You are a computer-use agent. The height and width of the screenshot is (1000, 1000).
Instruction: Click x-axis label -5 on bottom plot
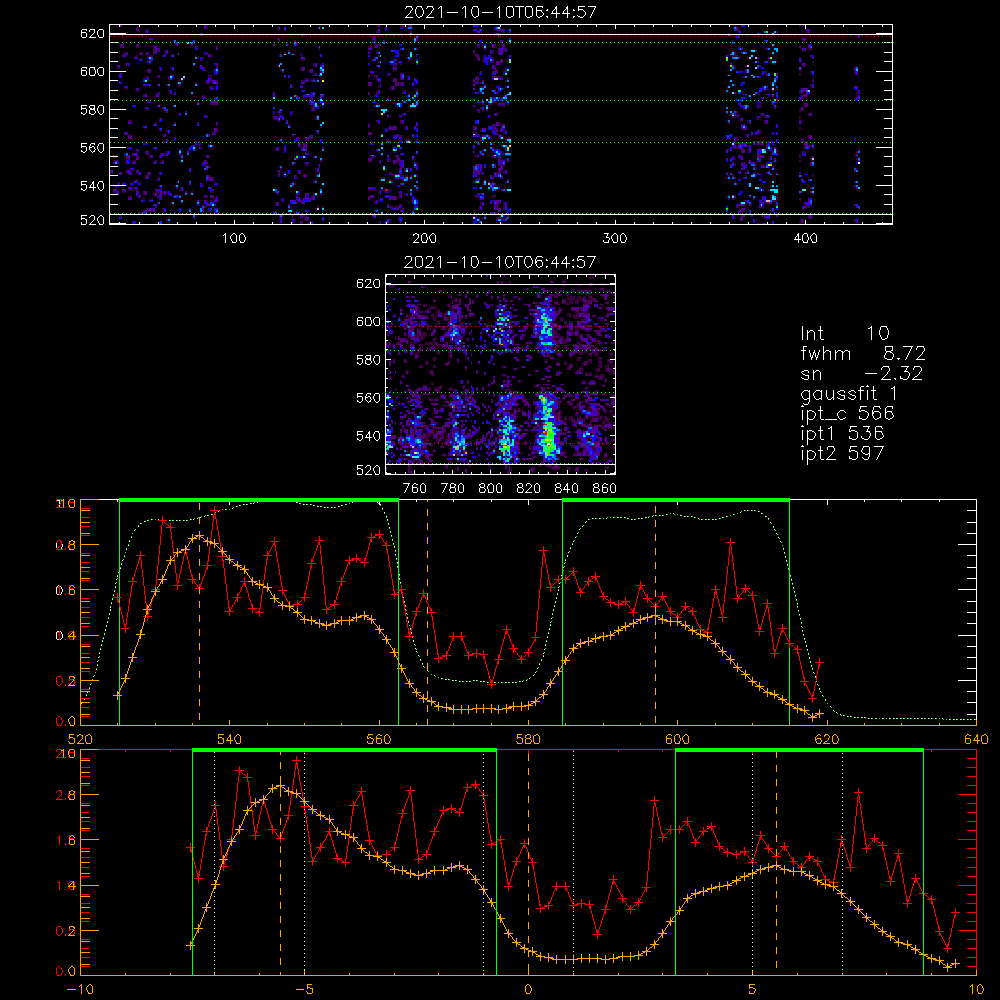[x=304, y=990]
